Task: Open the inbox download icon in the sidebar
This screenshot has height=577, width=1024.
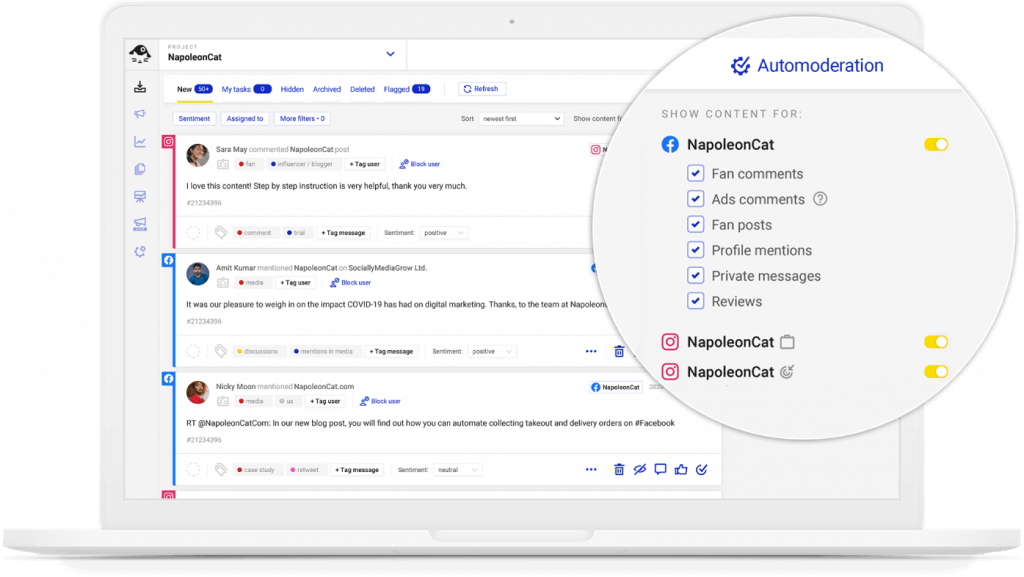Action: click(x=140, y=87)
